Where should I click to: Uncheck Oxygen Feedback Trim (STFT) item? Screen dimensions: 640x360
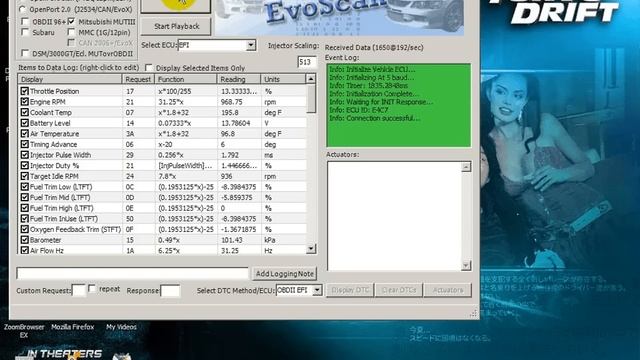click(24, 229)
